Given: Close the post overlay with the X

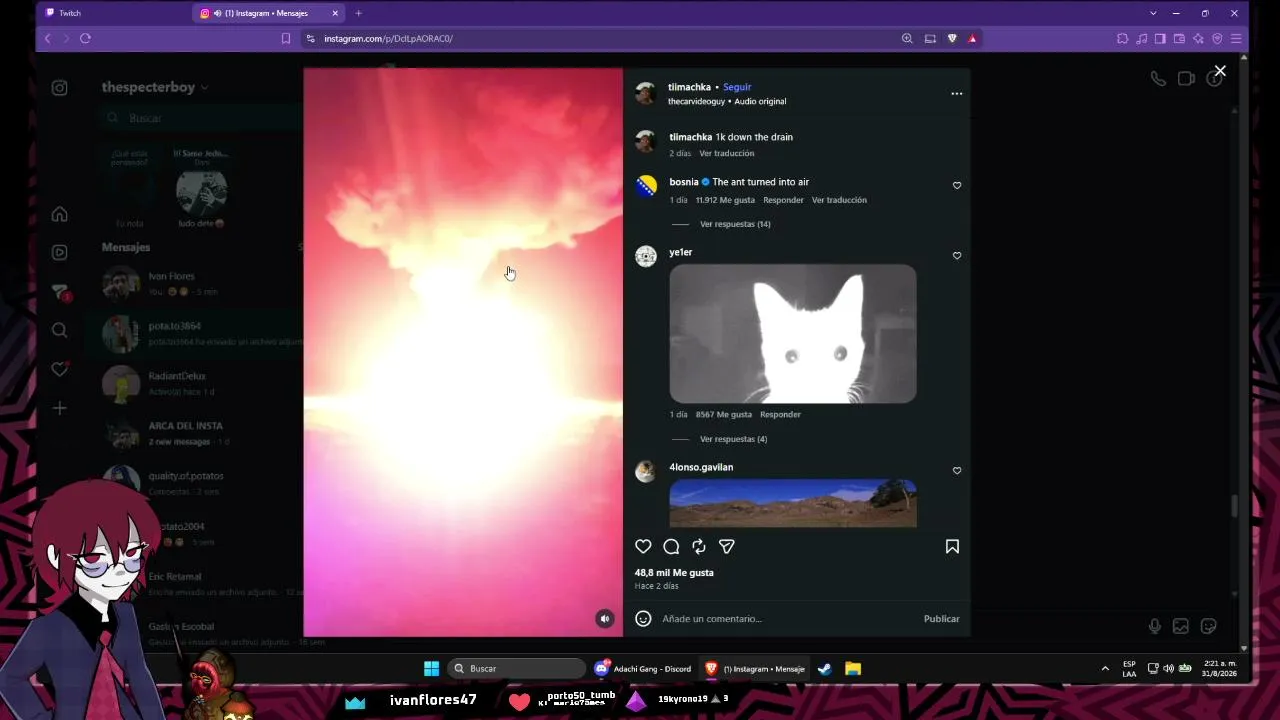Looking at the screenshot, I should [x=1220, y=71].
